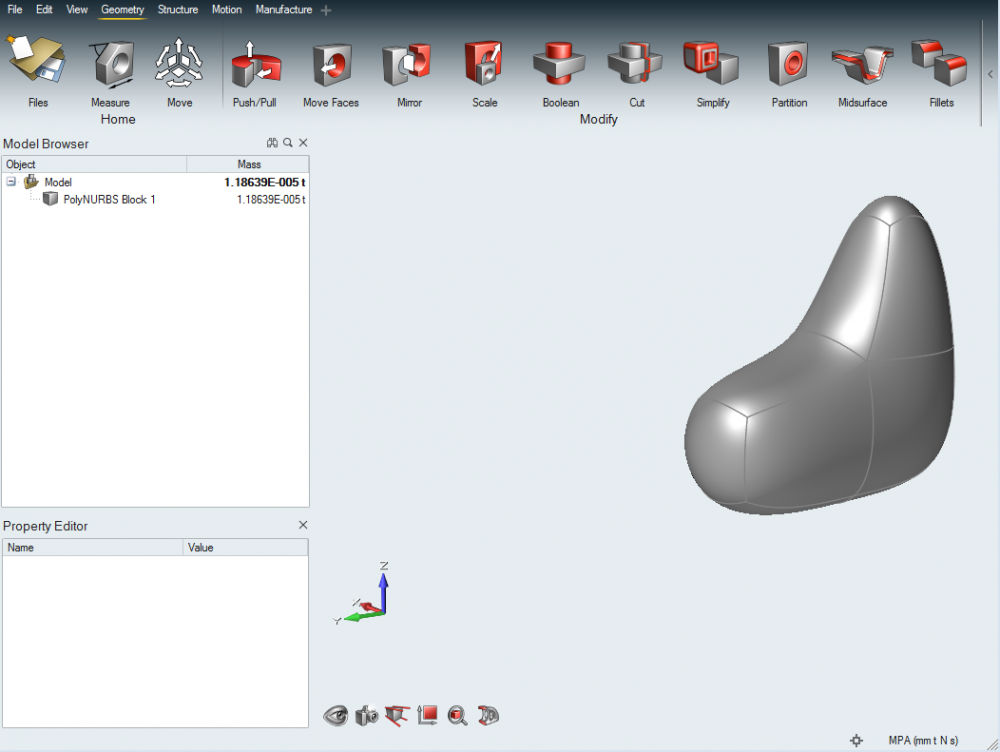Image resolution: width=1000 pixels, height=752 pixels.
Task: Open the Midsurface tool
Action: [862, 64]
